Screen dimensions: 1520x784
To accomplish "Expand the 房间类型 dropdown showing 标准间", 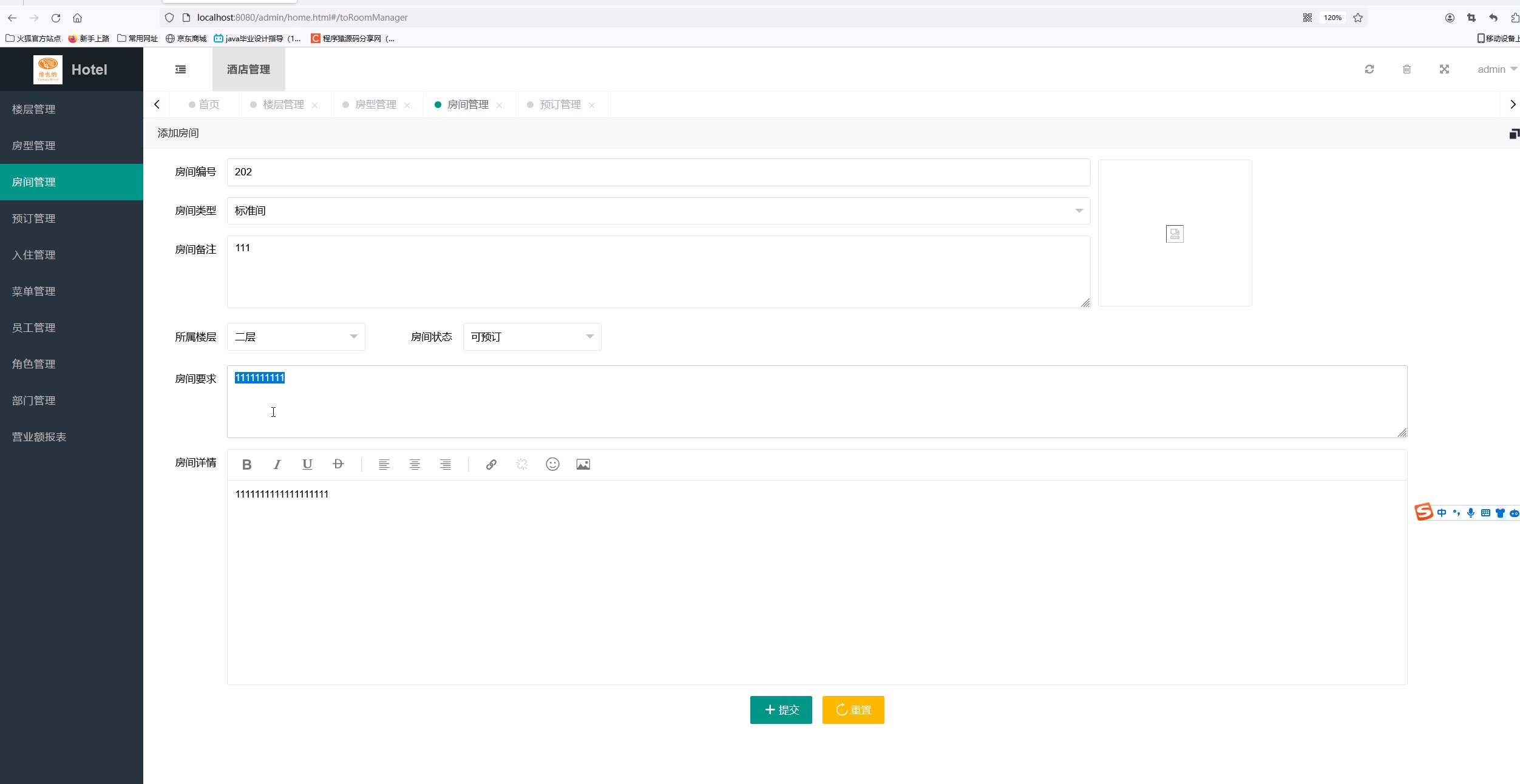I will tap(658, 211).
